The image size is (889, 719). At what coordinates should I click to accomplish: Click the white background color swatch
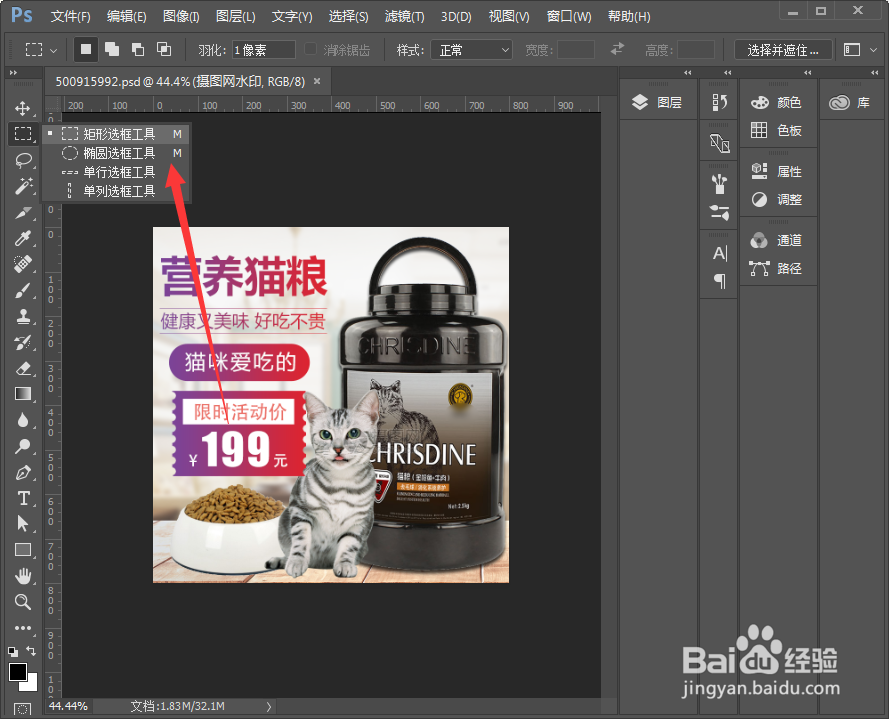tap(32, 684)
